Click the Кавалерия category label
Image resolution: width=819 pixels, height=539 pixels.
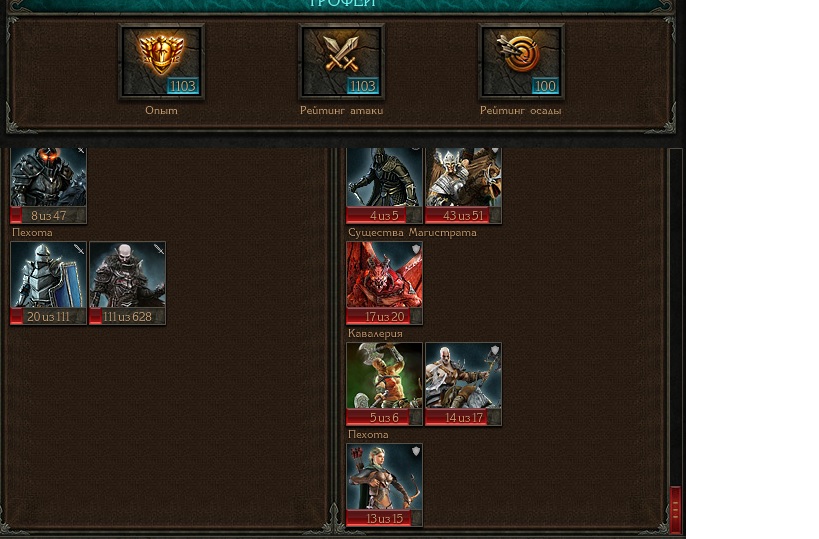[x=375, y=333]
